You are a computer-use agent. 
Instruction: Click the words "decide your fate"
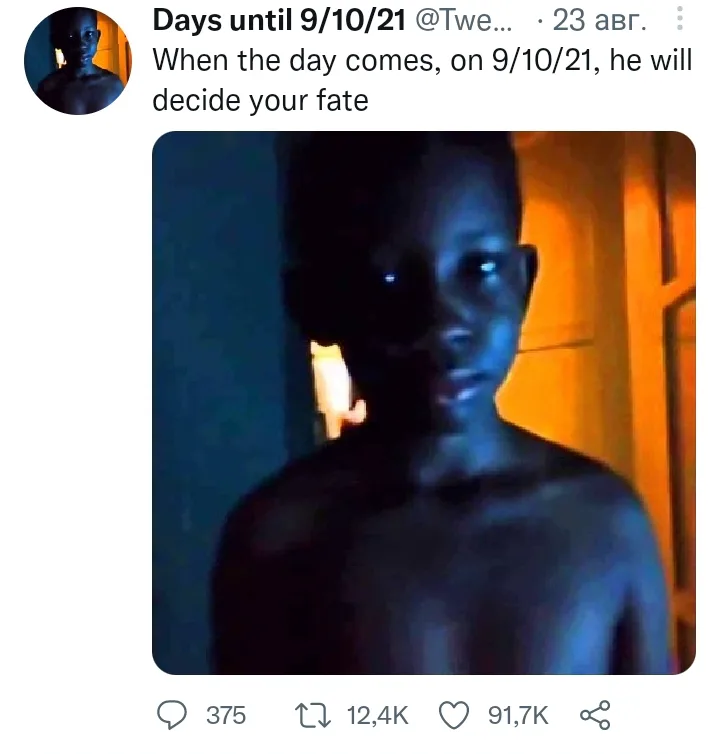click(x=261, y=101)
